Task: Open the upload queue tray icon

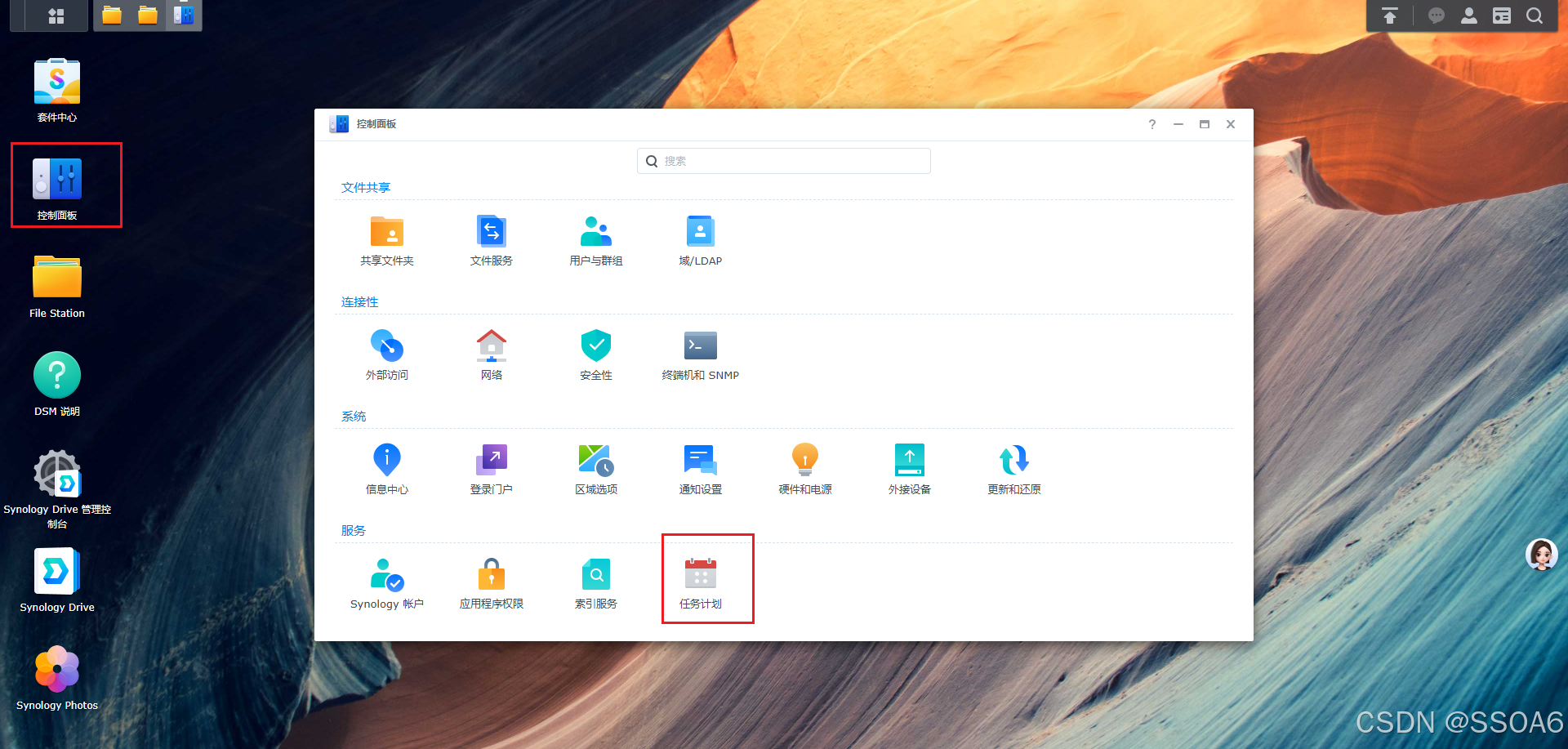Action: (1390, 16)
